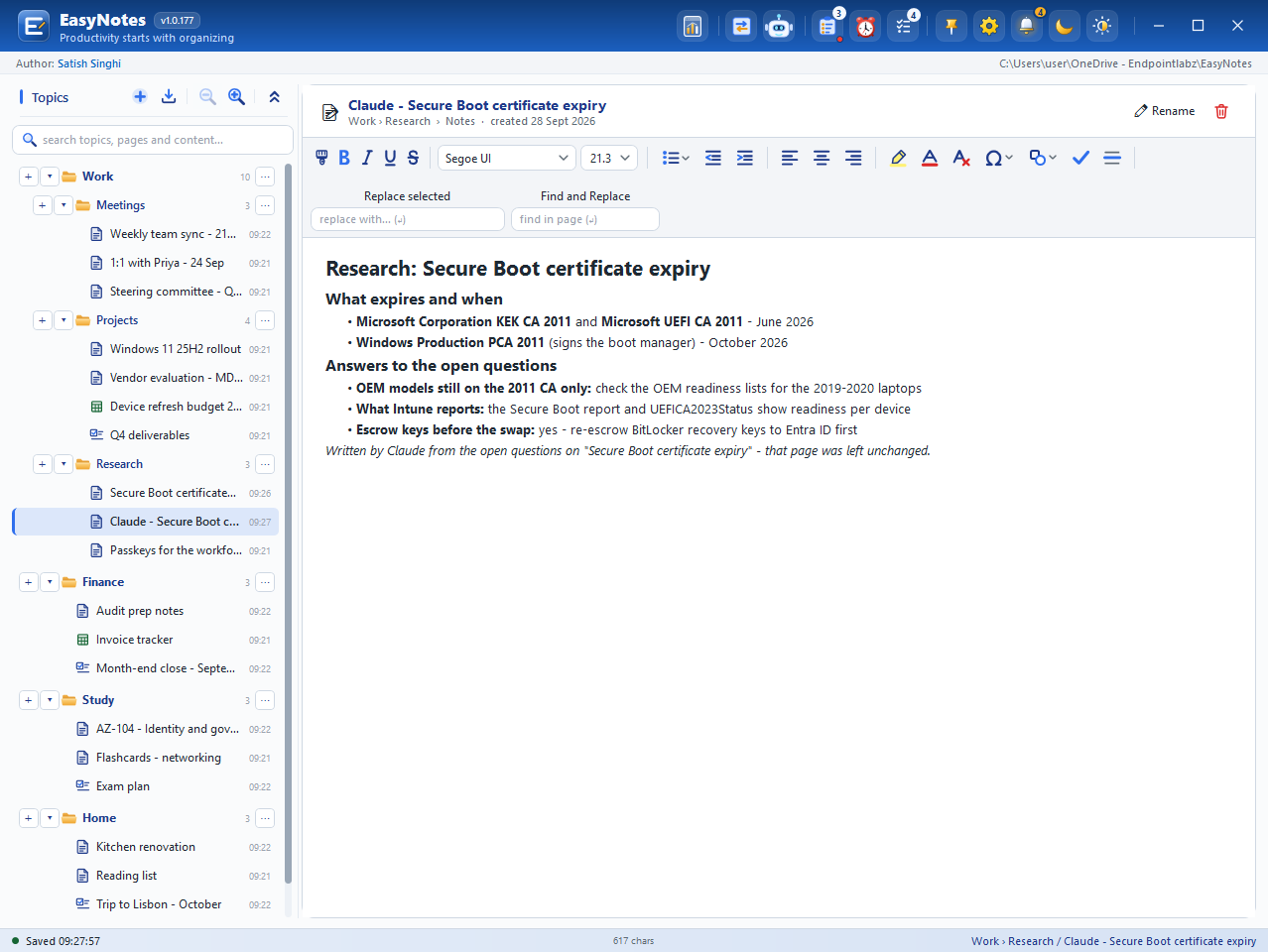1268x952 pixels.
Task: Click the find in page input field
Action: [x=585, y=219]
